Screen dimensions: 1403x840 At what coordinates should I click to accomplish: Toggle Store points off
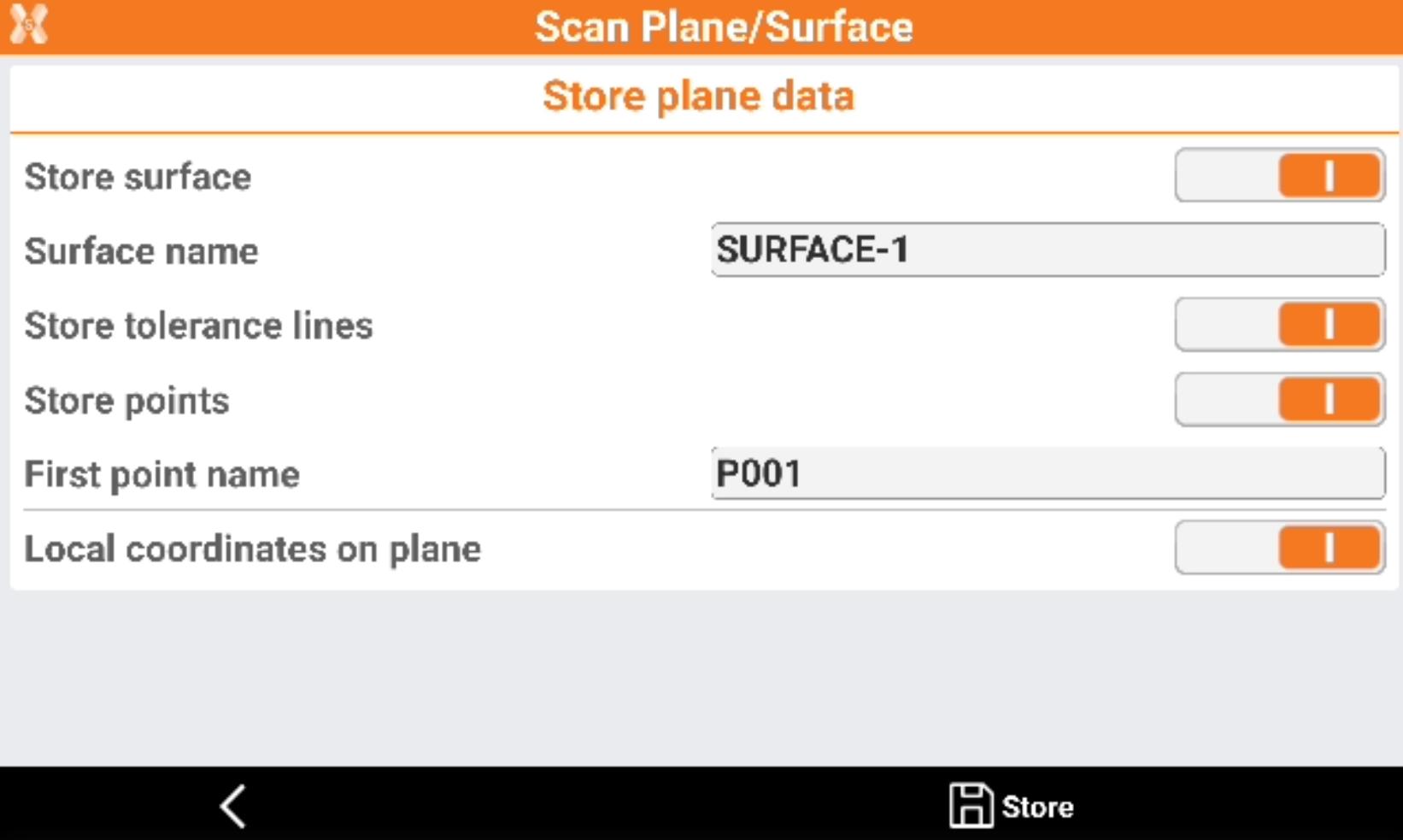[1279, 399]
